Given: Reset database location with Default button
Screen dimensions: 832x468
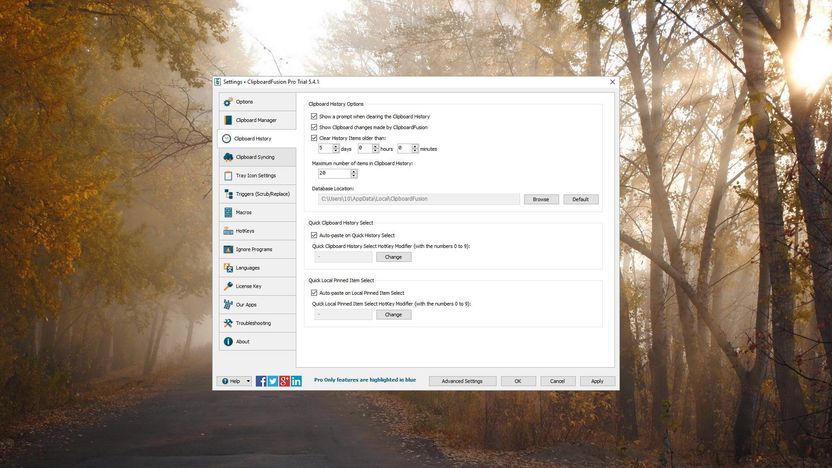Looking at the screenshot, I should click(x=581, y=200).
